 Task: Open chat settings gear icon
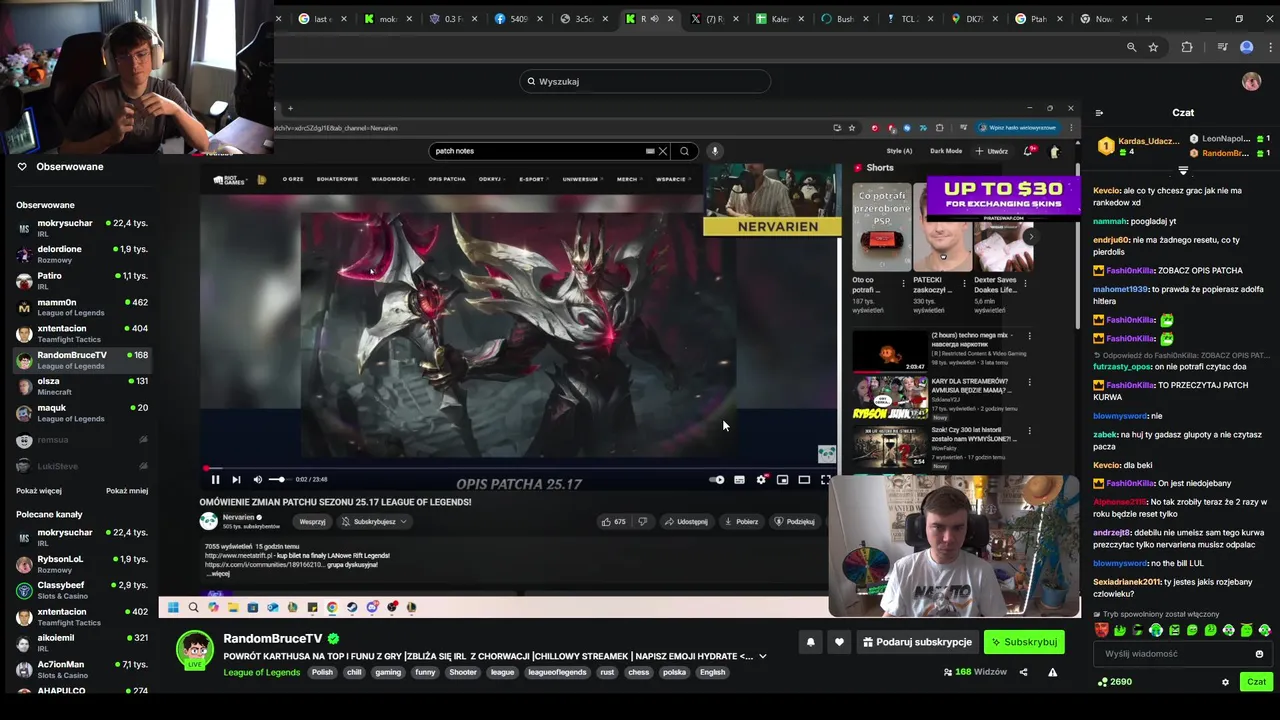coord(1225,682)
